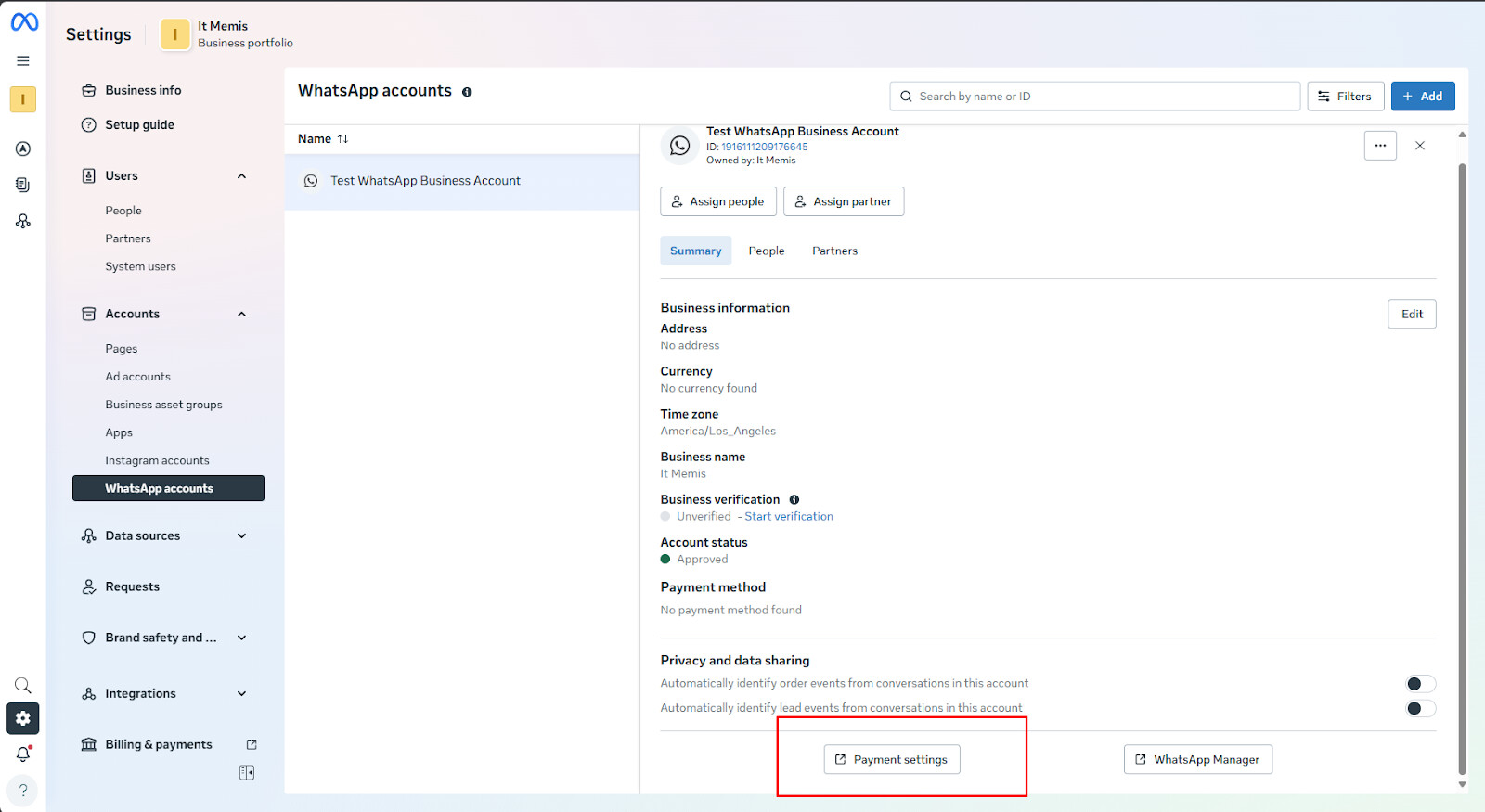Viewport: 1485px width, 812px height.
Task: Click info icon beside WhatsApp accounts title
Action: [467, 92]
